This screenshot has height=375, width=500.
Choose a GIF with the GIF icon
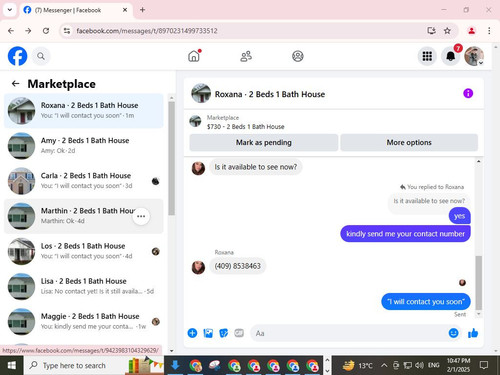click(239, 333)
